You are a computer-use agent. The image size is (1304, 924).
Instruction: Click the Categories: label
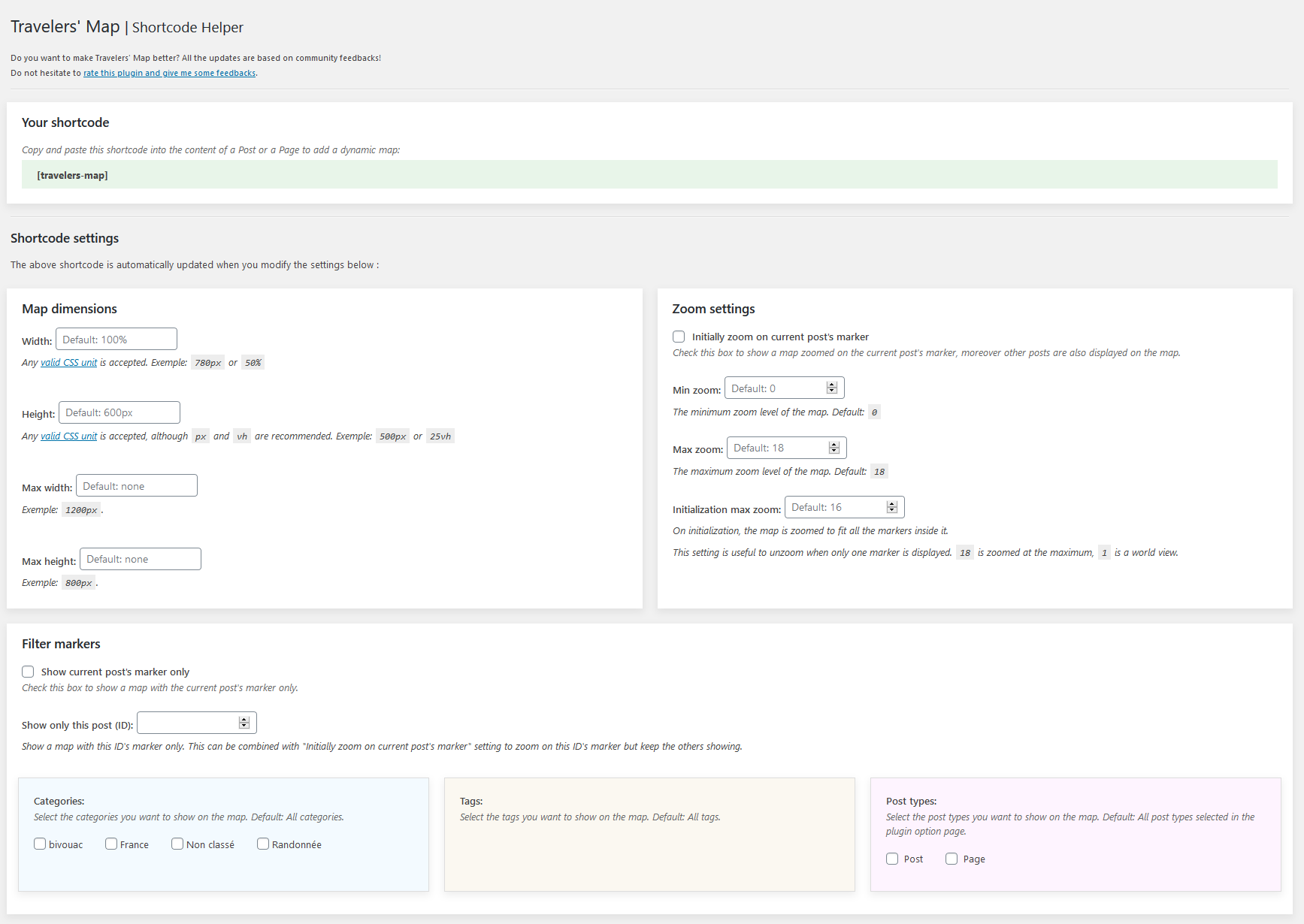coord(59,801)
